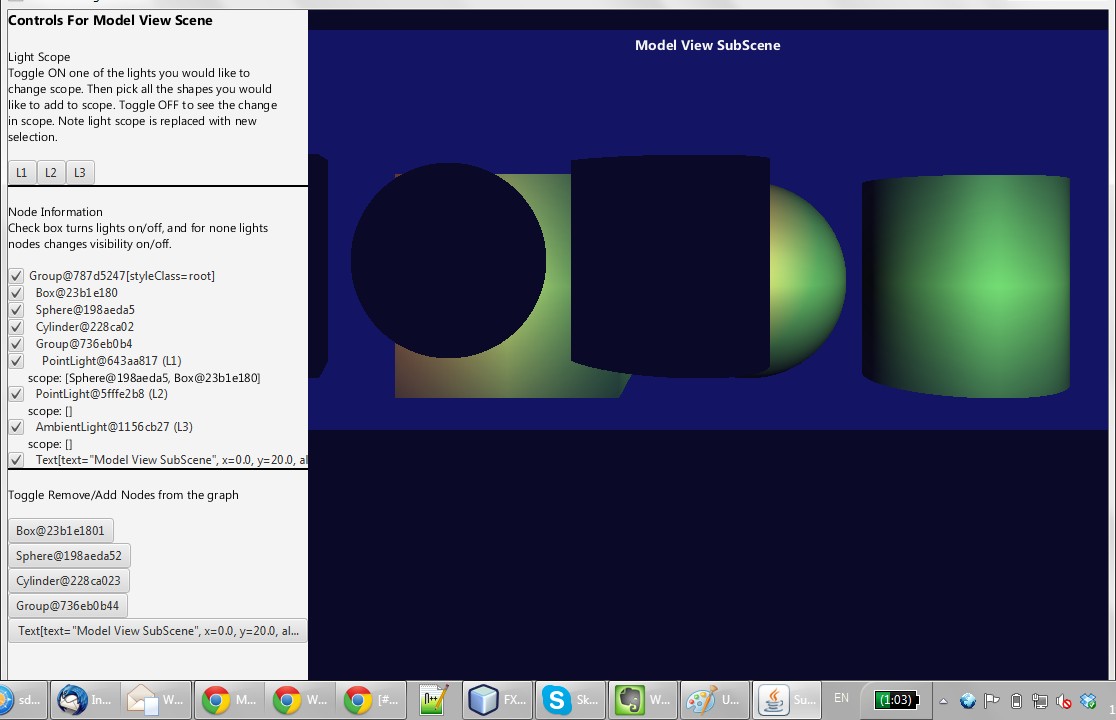Toggle the L2 light scope button
1116x720 pixels.
point(51,173)
